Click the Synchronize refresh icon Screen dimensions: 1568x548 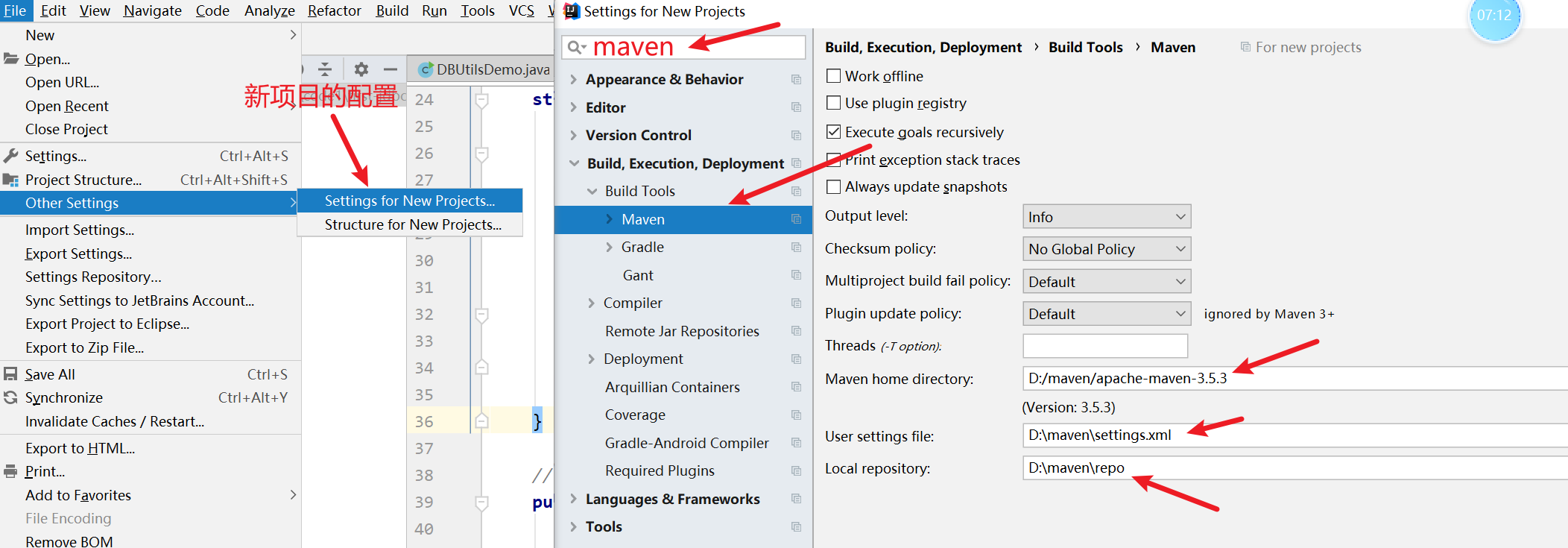click(x=10, y=397)
